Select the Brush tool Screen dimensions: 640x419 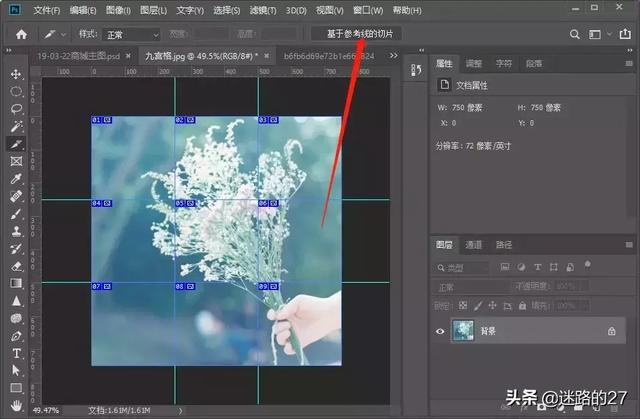pyautogui.click(x=17, y=213)
